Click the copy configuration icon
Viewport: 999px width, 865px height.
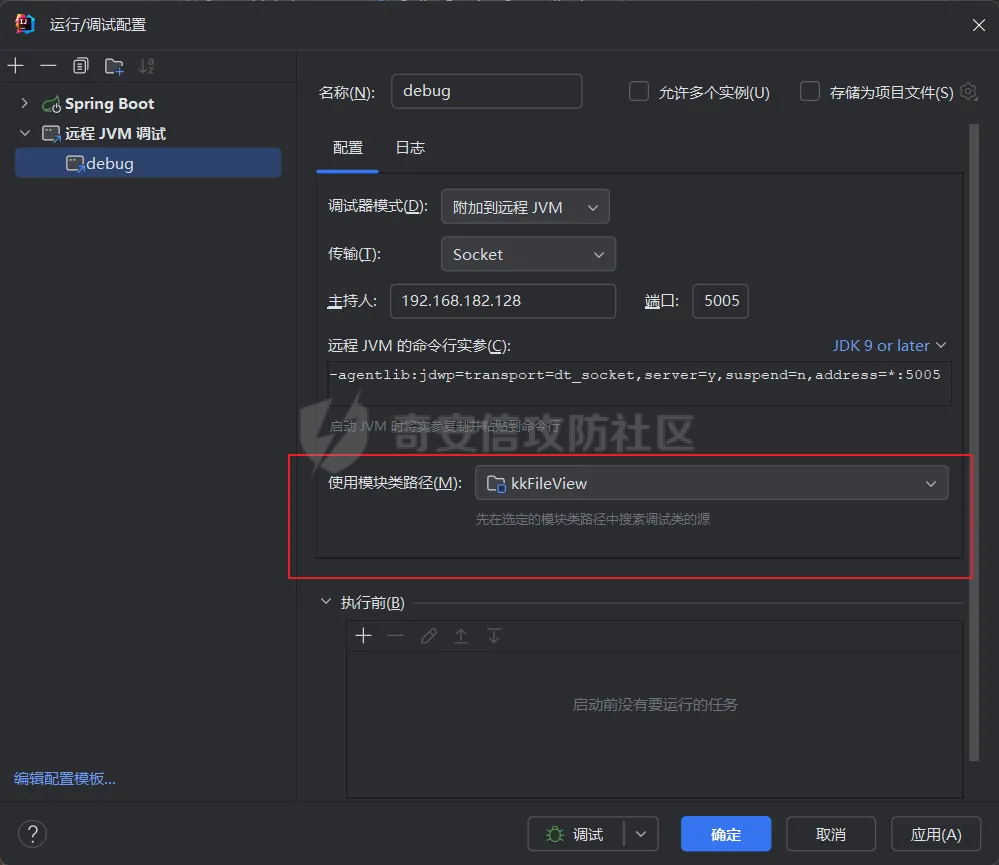81,66
